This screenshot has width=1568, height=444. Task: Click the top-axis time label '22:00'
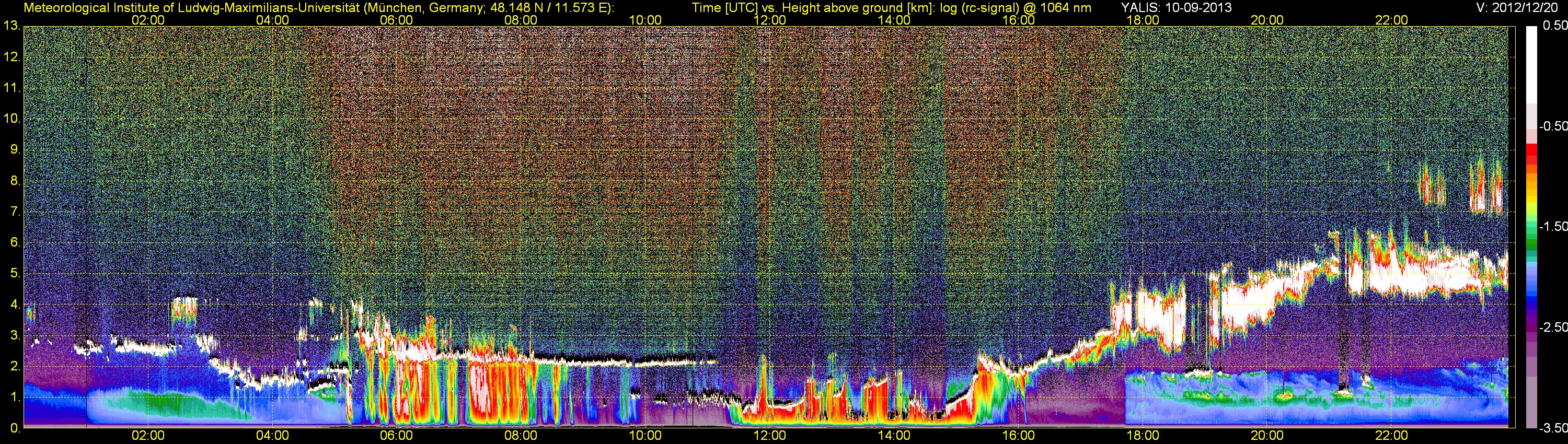point(1391,20)
